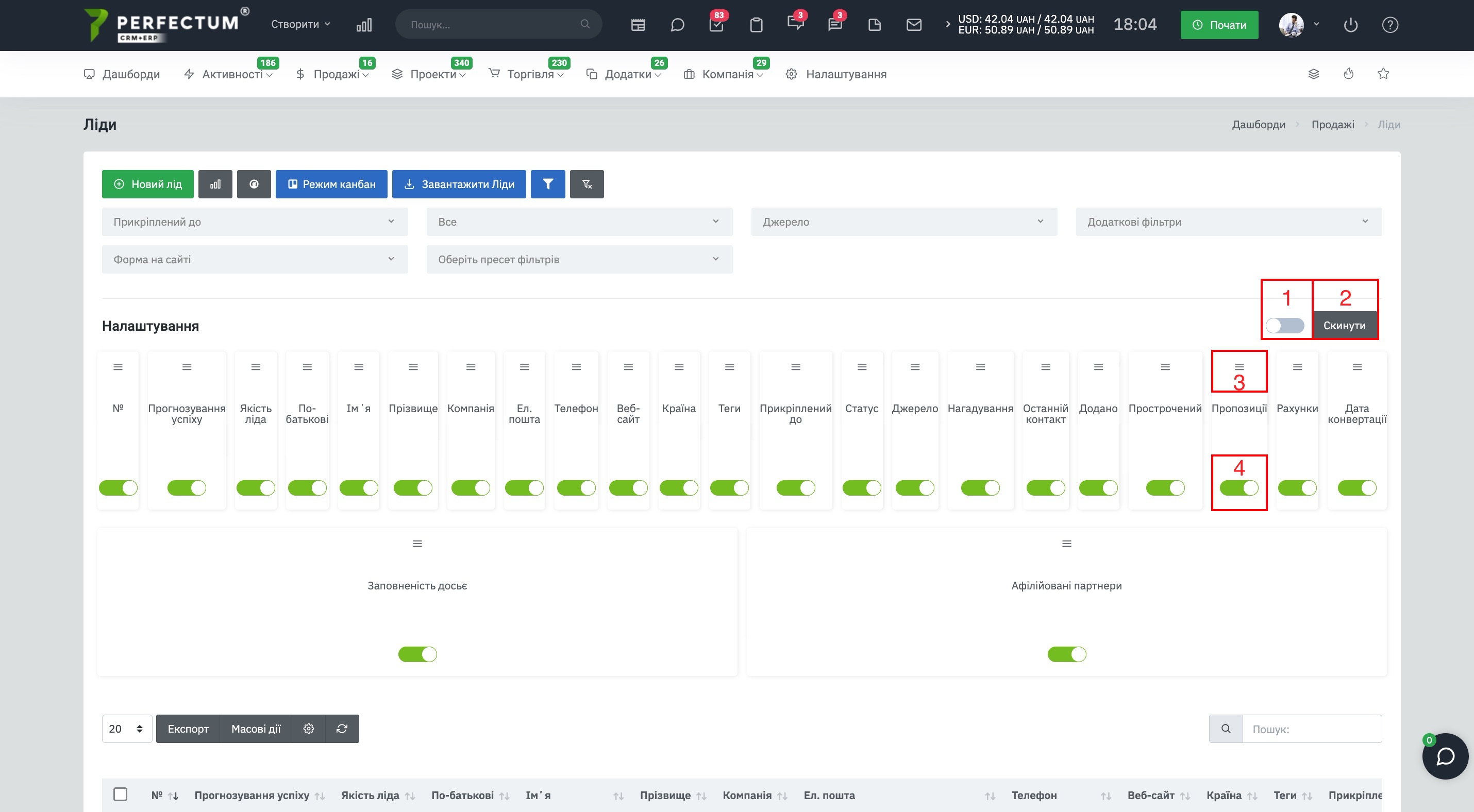The image size is (1474, 812).
Task: Open the Оберіть пресет фільтрів dropdown
Action: [579, 260]
